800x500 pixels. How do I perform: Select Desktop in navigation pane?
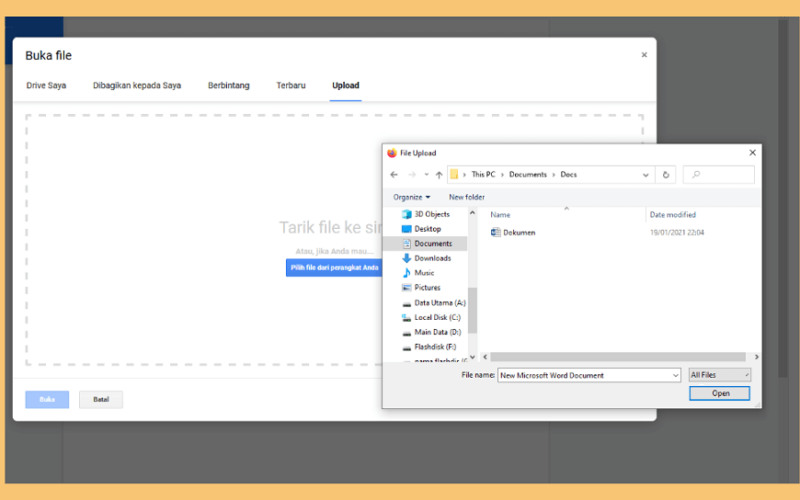(x=427, y=229)
